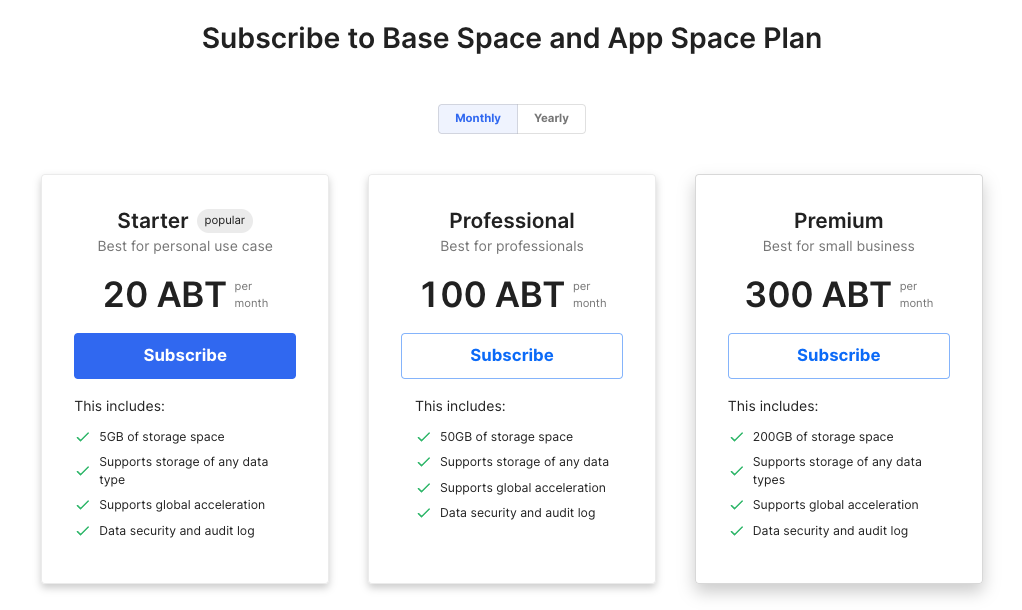1022x610 pixels.
Task: Click the Professional plan title
Action: pos(511,221)
